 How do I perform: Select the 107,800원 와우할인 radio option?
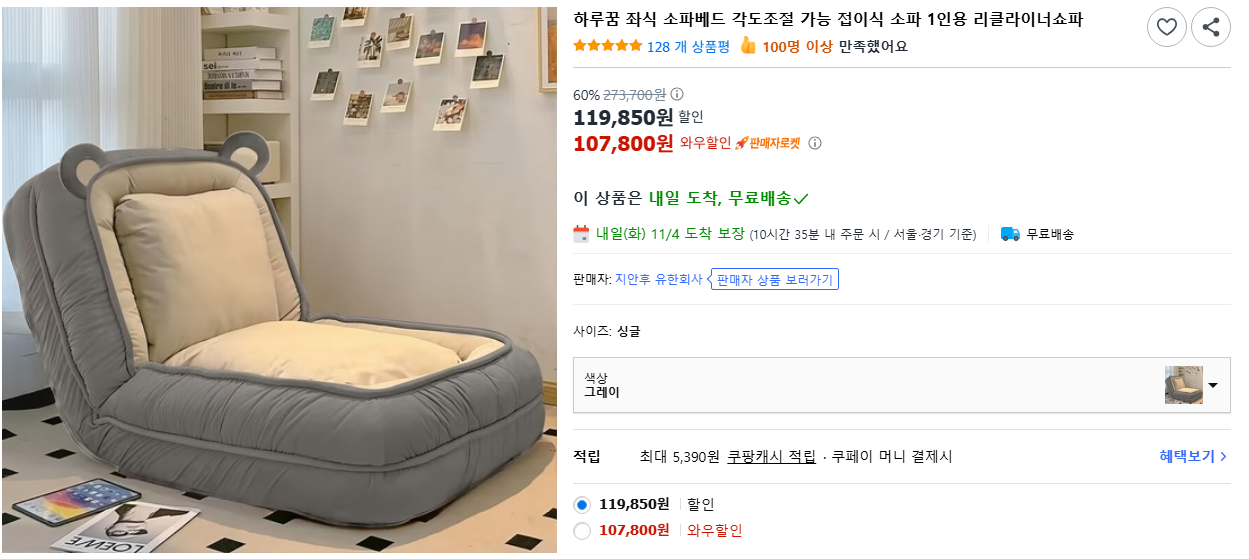tap(582, 531)
